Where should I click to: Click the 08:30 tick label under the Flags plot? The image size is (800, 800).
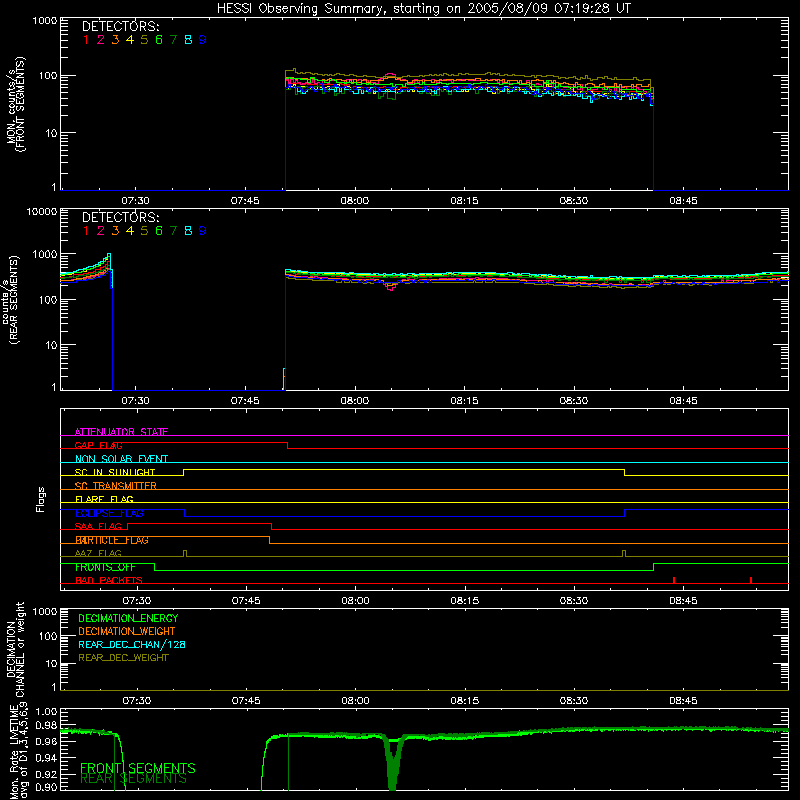pos(574,601)
